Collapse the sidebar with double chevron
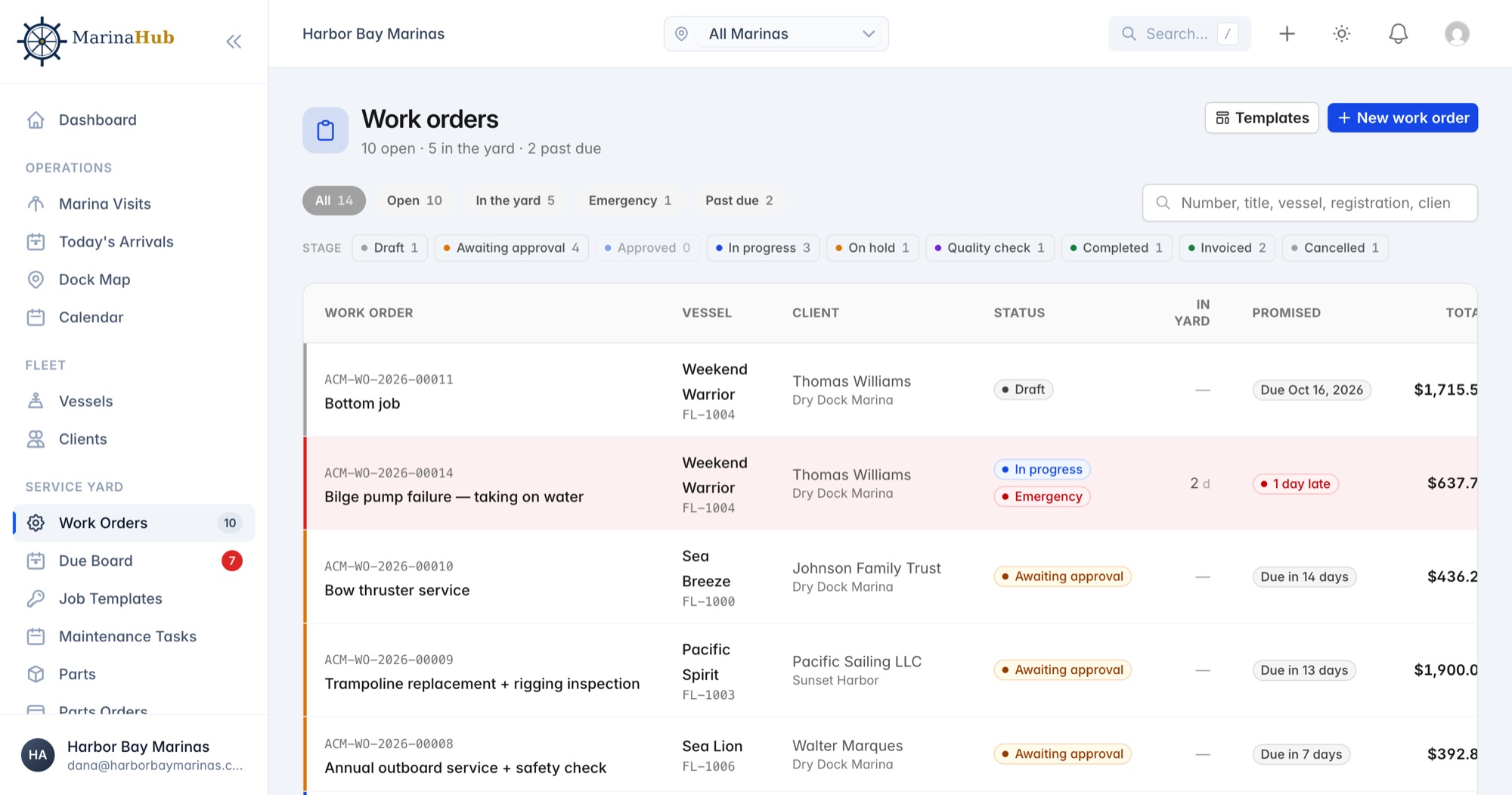Screen dimensions: 1512x795 coord(234,42)
